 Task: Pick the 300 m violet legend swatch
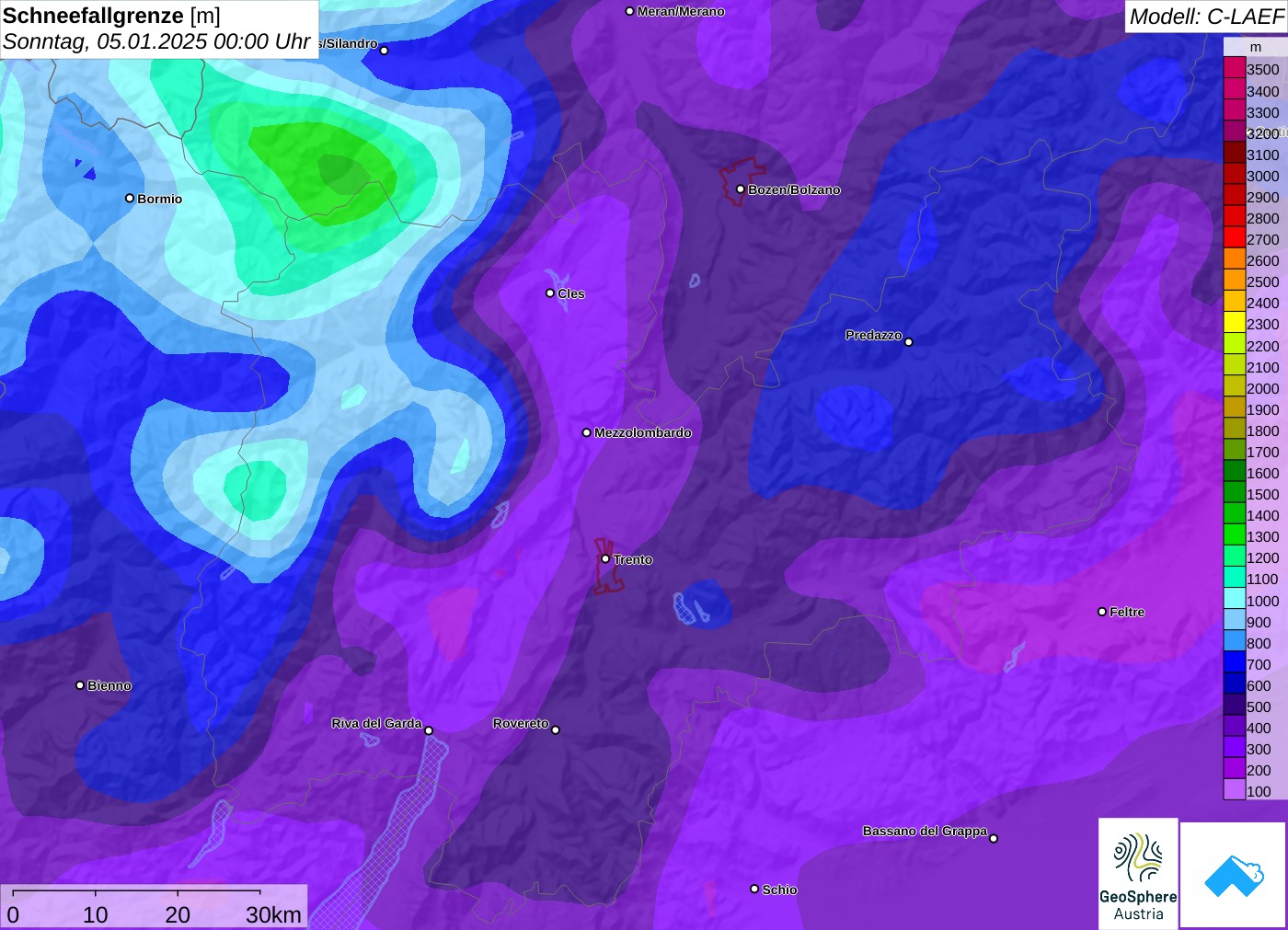coord(1235,748)
